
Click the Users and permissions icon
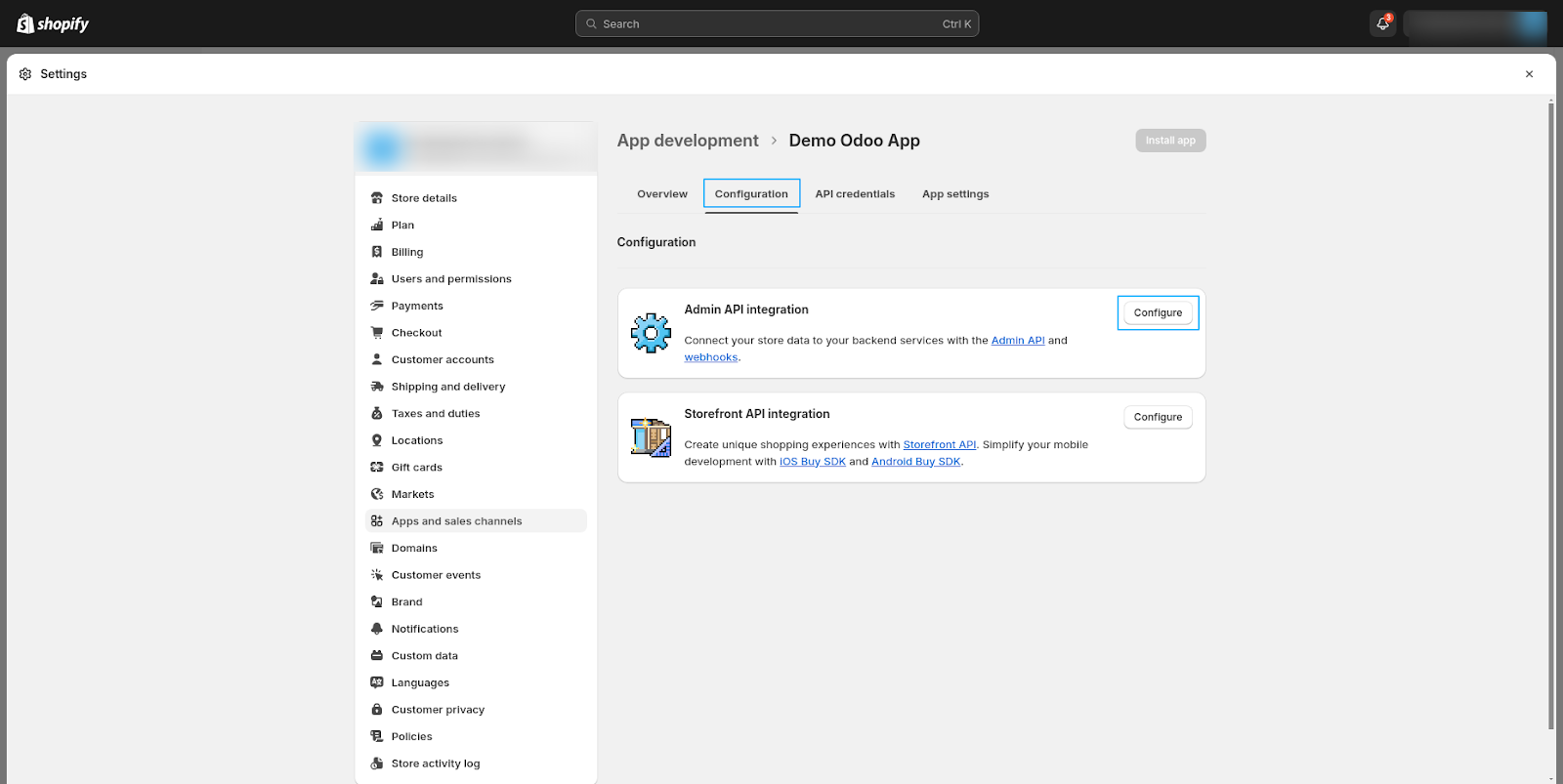pos(377,279)
